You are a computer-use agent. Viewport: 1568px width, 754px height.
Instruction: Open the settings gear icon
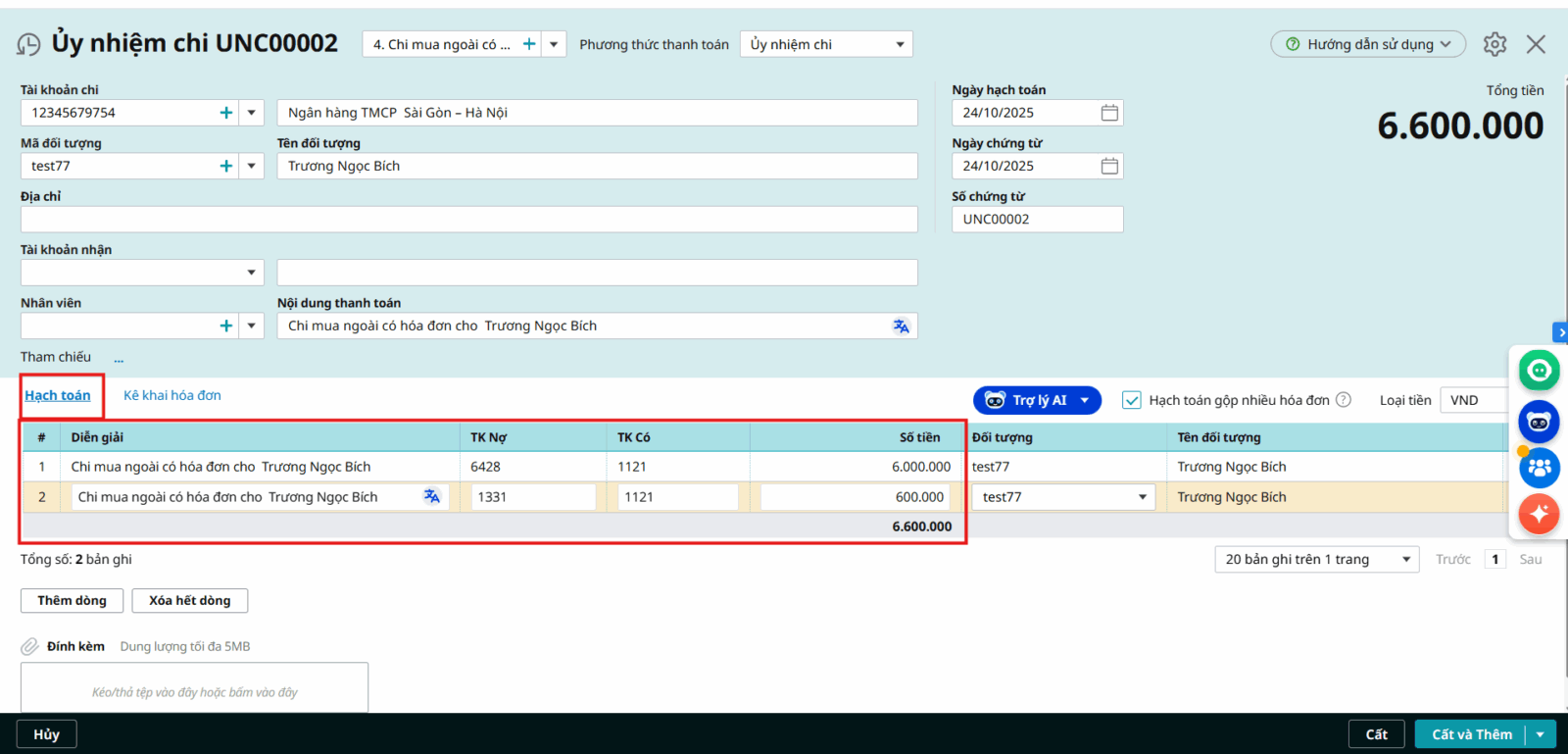coord(1494,44)
